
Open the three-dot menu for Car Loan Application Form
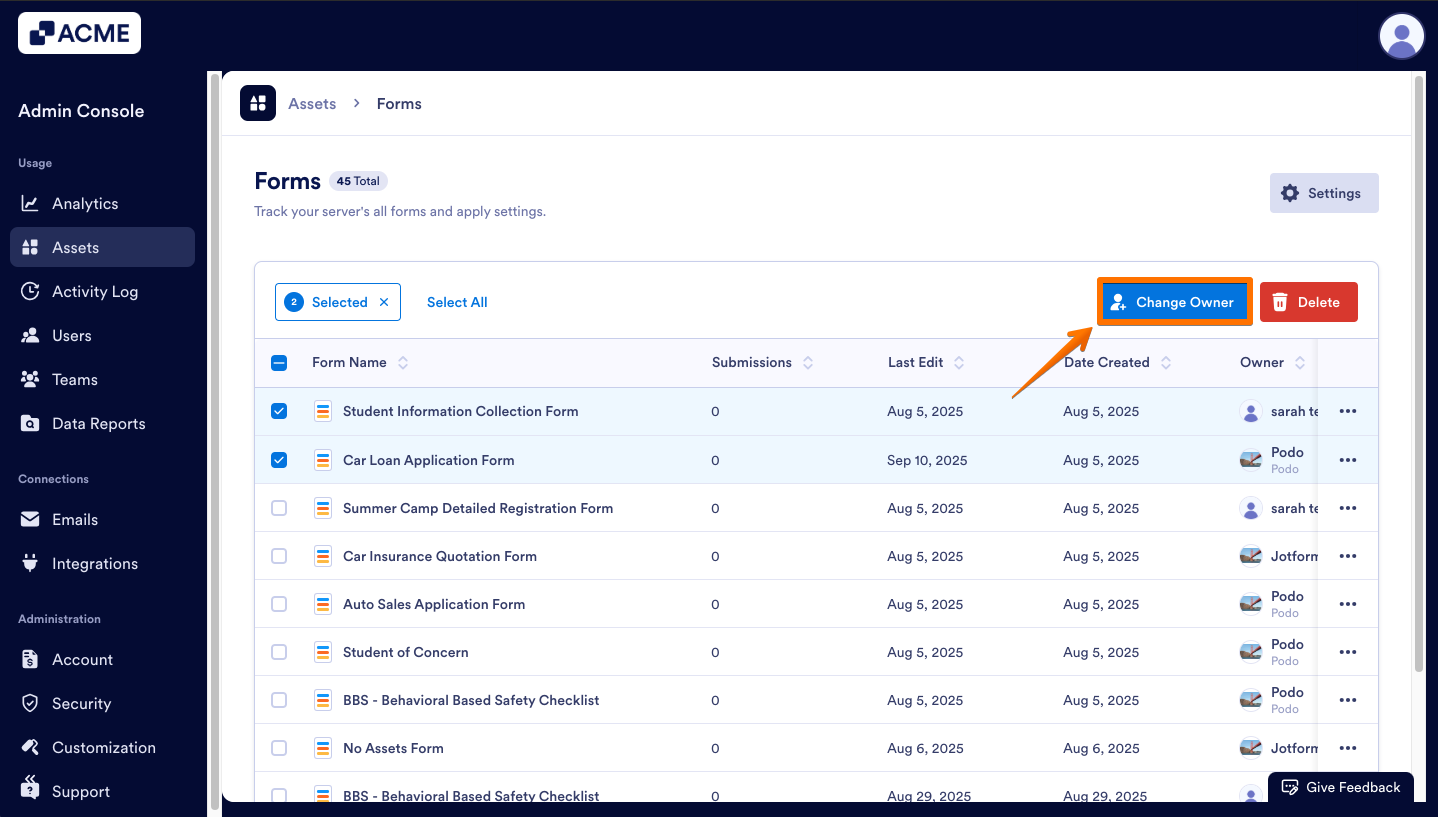1348,459
